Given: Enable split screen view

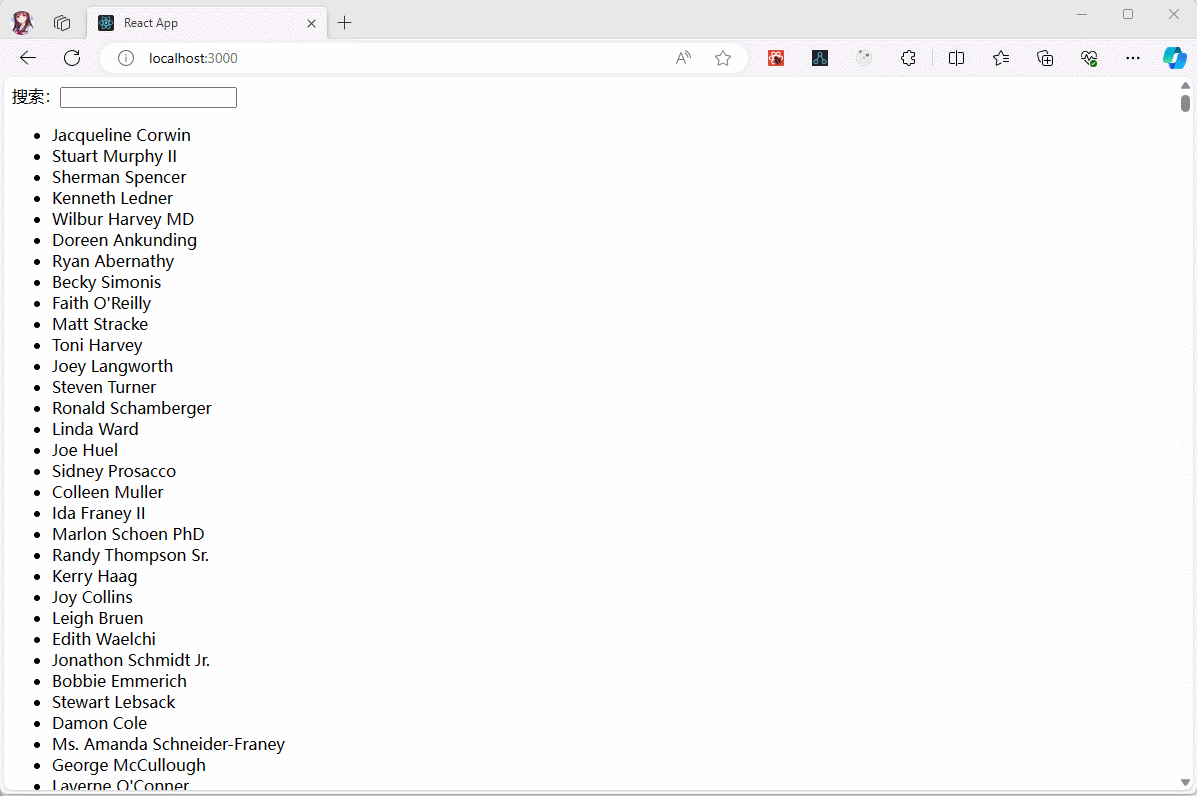Looking at the screenshot, I should [x=956, y=58].
